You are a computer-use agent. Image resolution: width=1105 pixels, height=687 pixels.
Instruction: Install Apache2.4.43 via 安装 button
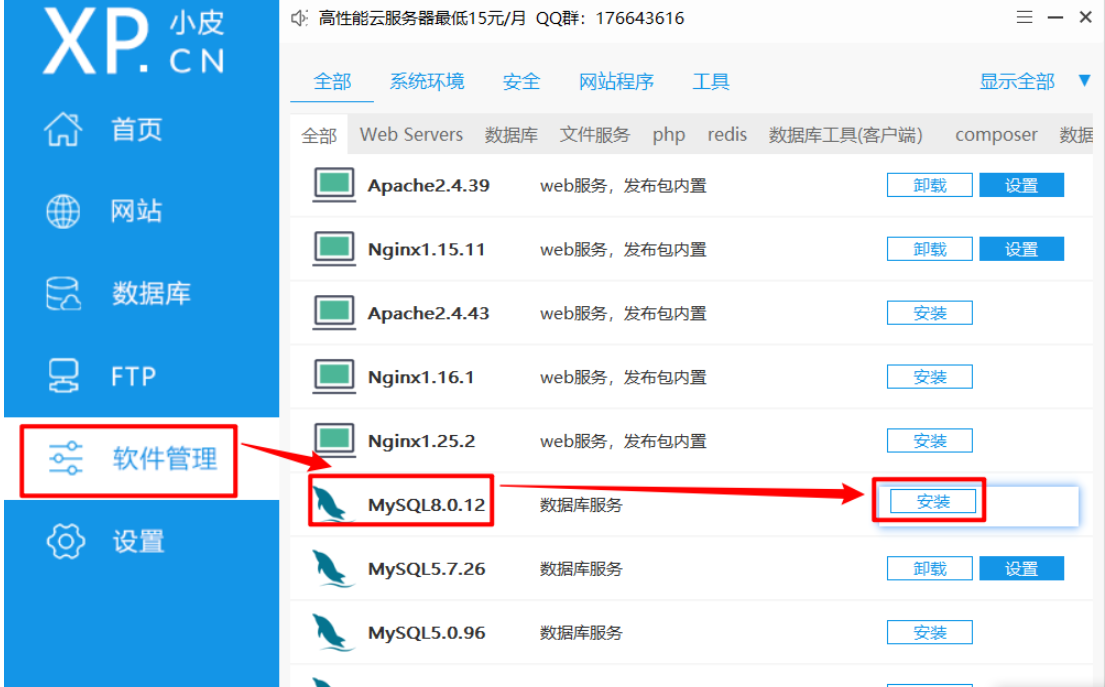point(930,313)
